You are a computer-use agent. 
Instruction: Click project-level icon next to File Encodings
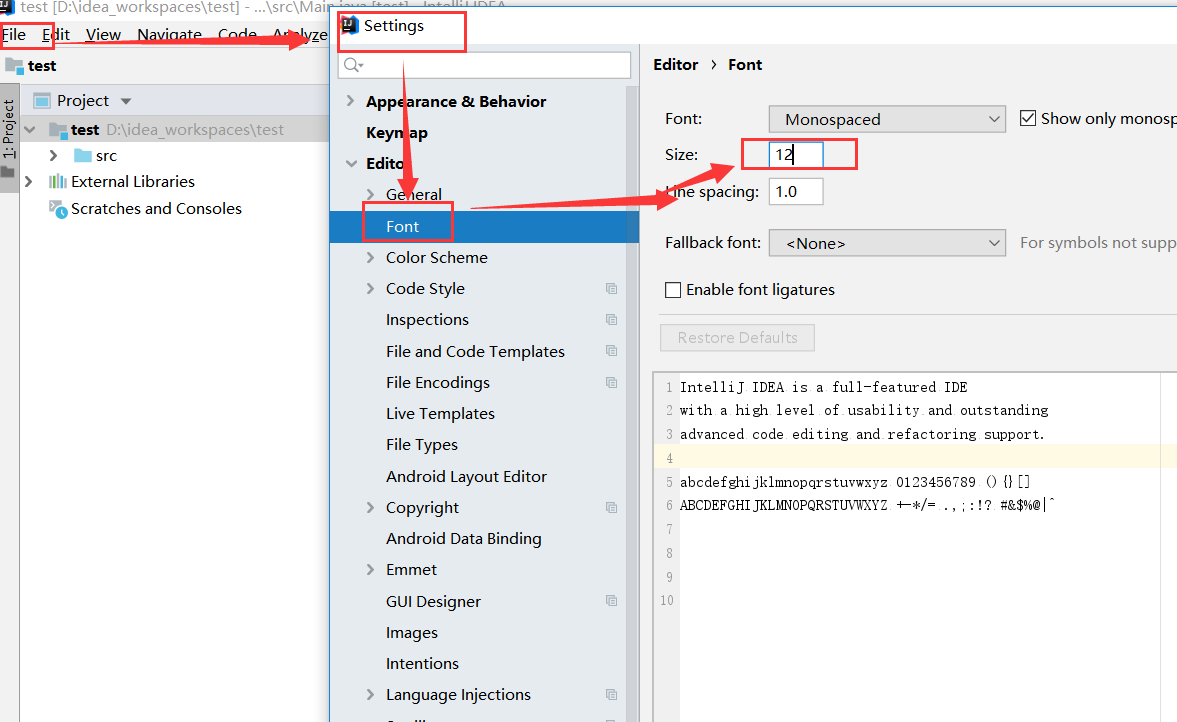point(612,383)
